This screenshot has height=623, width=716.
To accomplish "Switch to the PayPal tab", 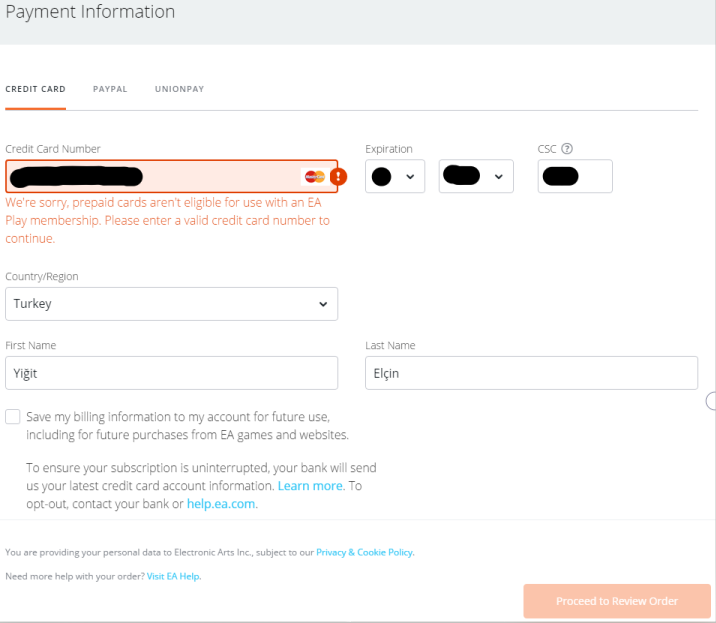I will 110,89.
